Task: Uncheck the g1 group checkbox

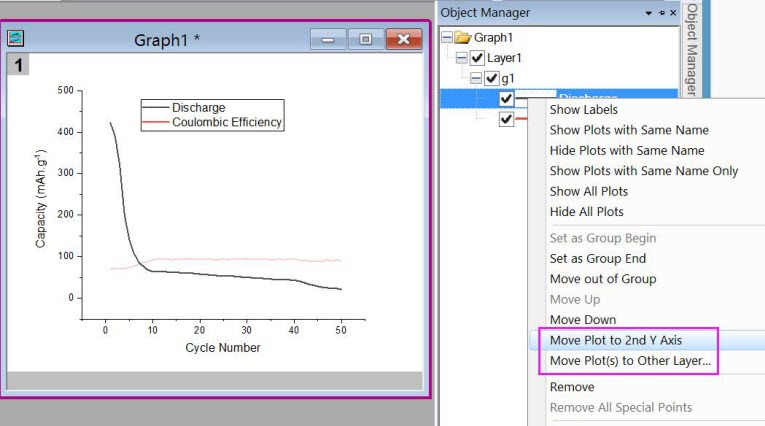Action: pyautogui.click(x=491, y=78)
